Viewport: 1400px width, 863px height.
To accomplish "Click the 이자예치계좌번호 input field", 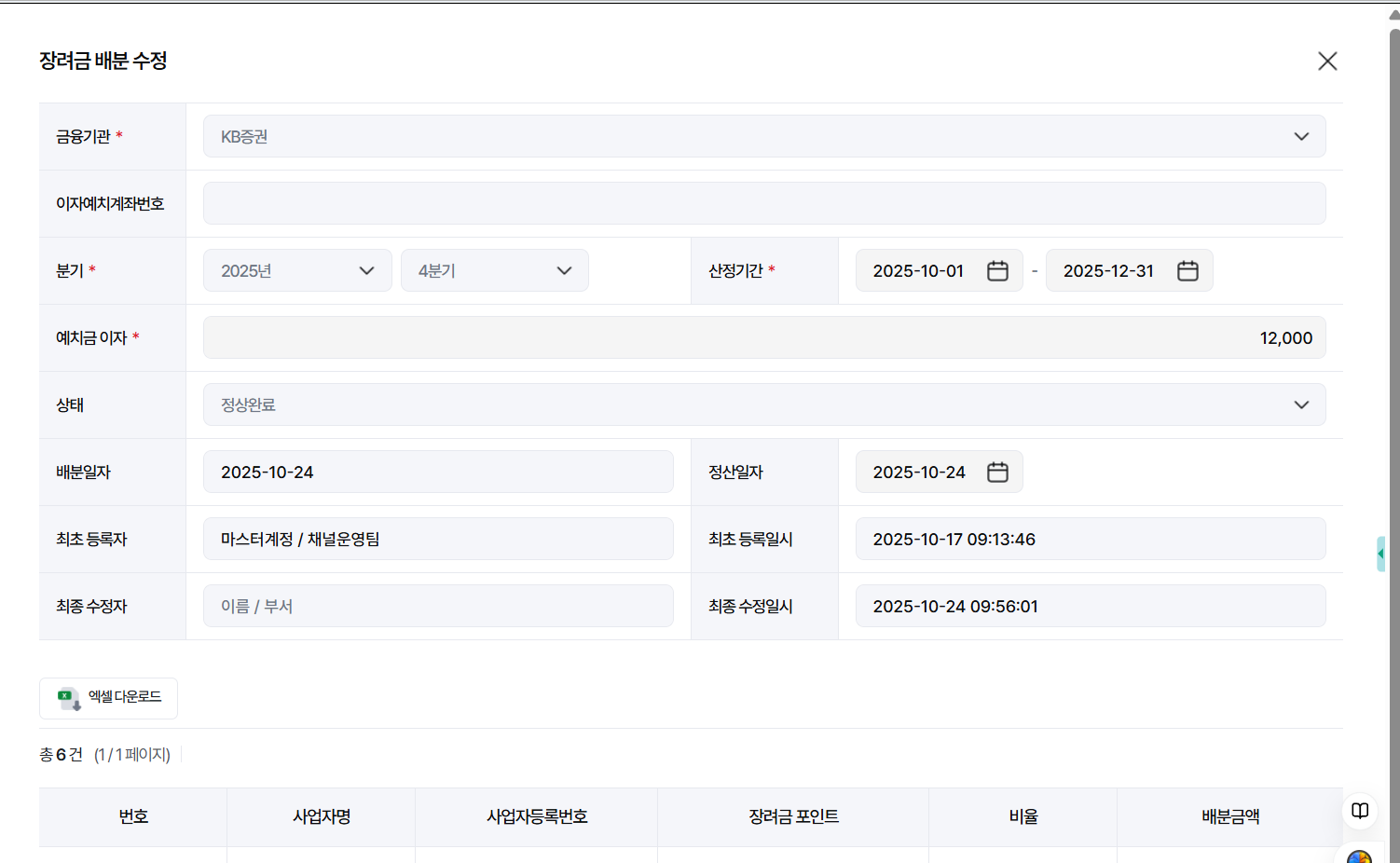I will tap(764, 203).
